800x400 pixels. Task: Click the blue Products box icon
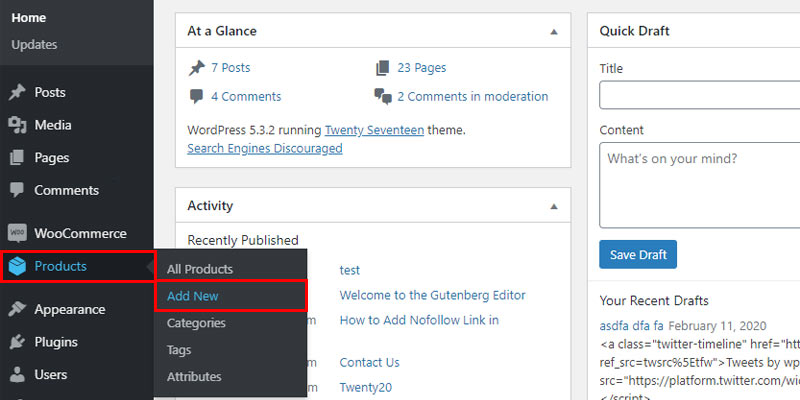tap(17, 266)
